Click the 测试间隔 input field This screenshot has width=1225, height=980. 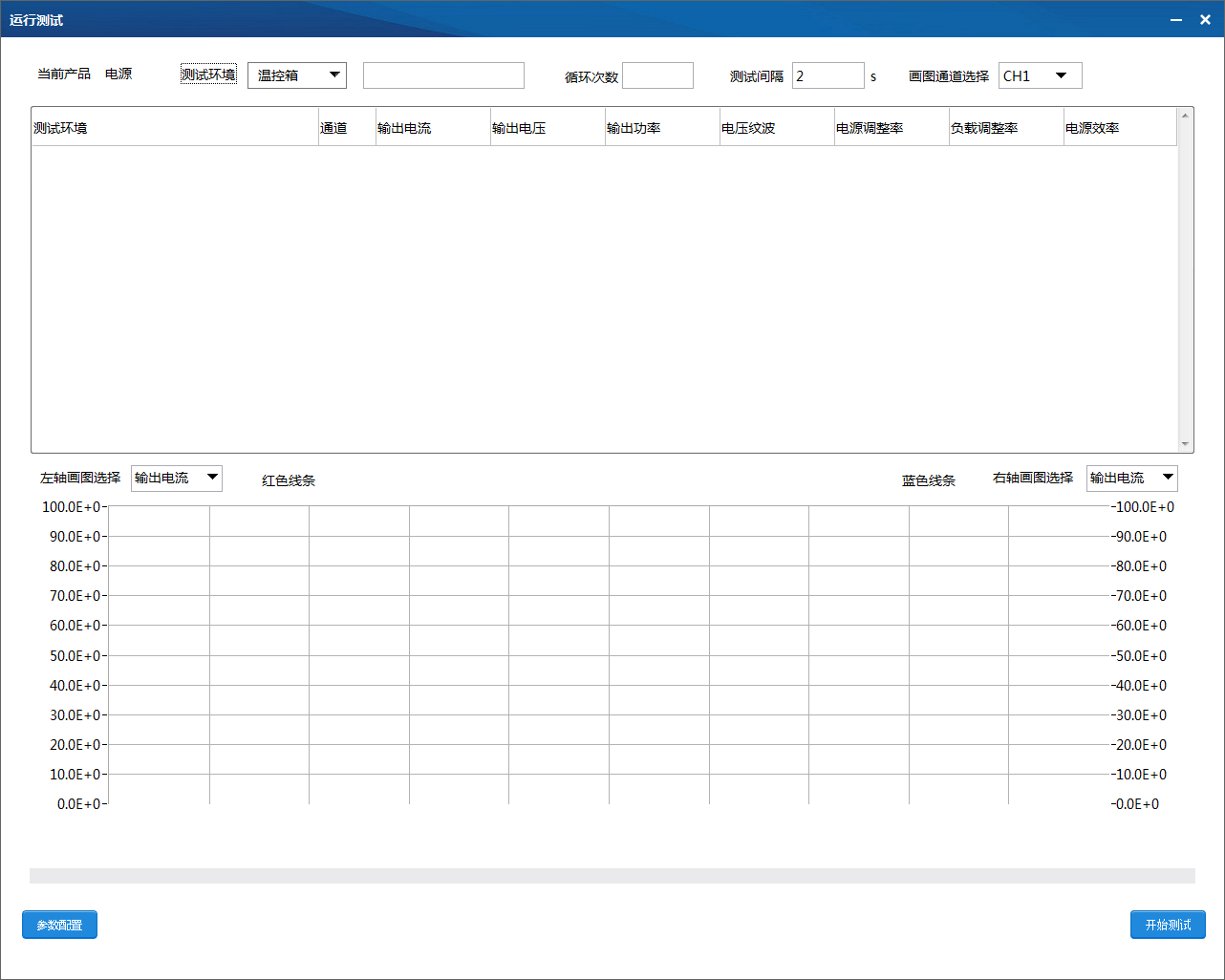(828, 75)
